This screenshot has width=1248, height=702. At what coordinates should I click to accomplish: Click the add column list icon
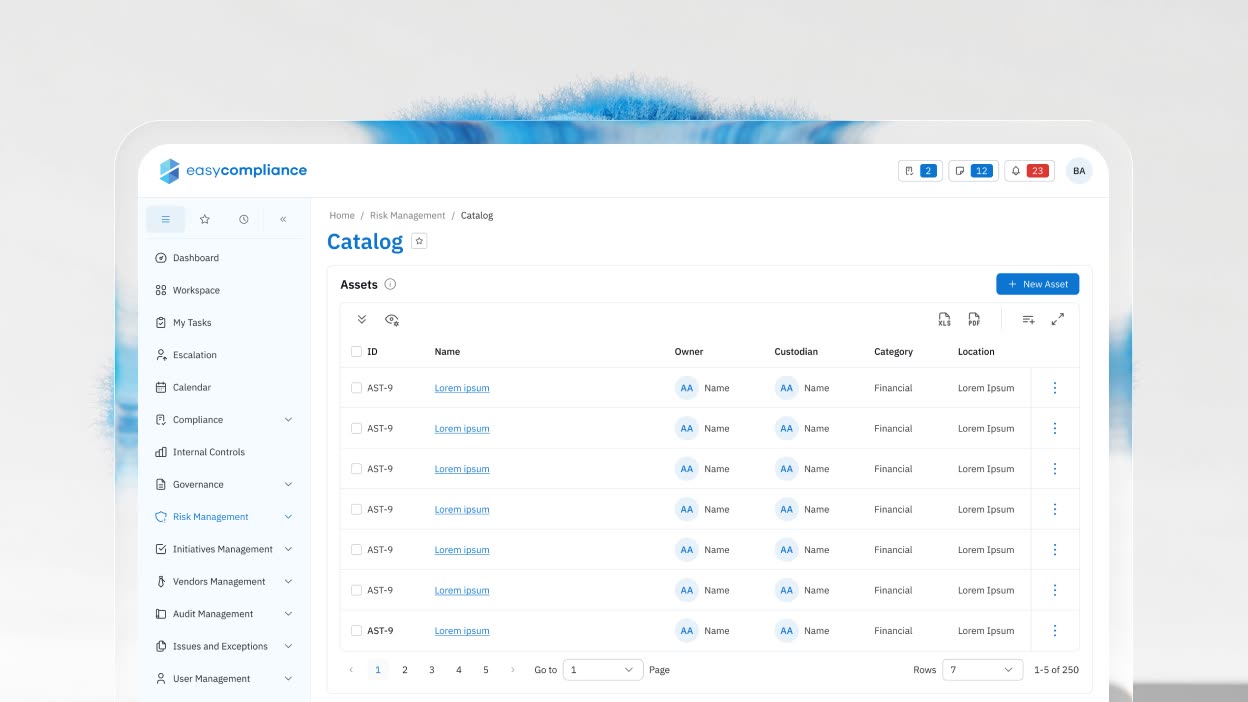tap(1028, 319)
